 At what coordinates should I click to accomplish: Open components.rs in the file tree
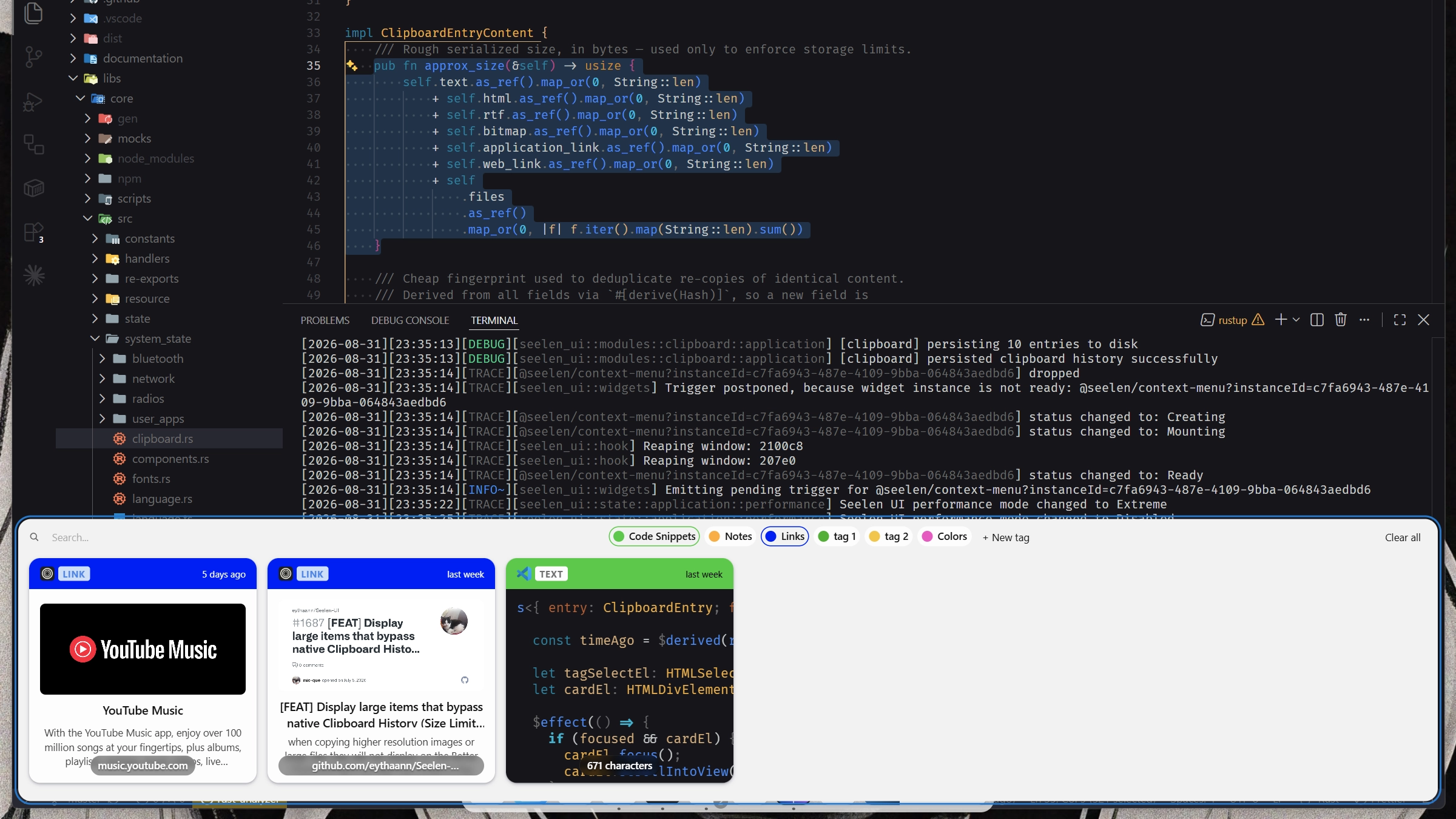pyautogui.click(x=170, y=459)
